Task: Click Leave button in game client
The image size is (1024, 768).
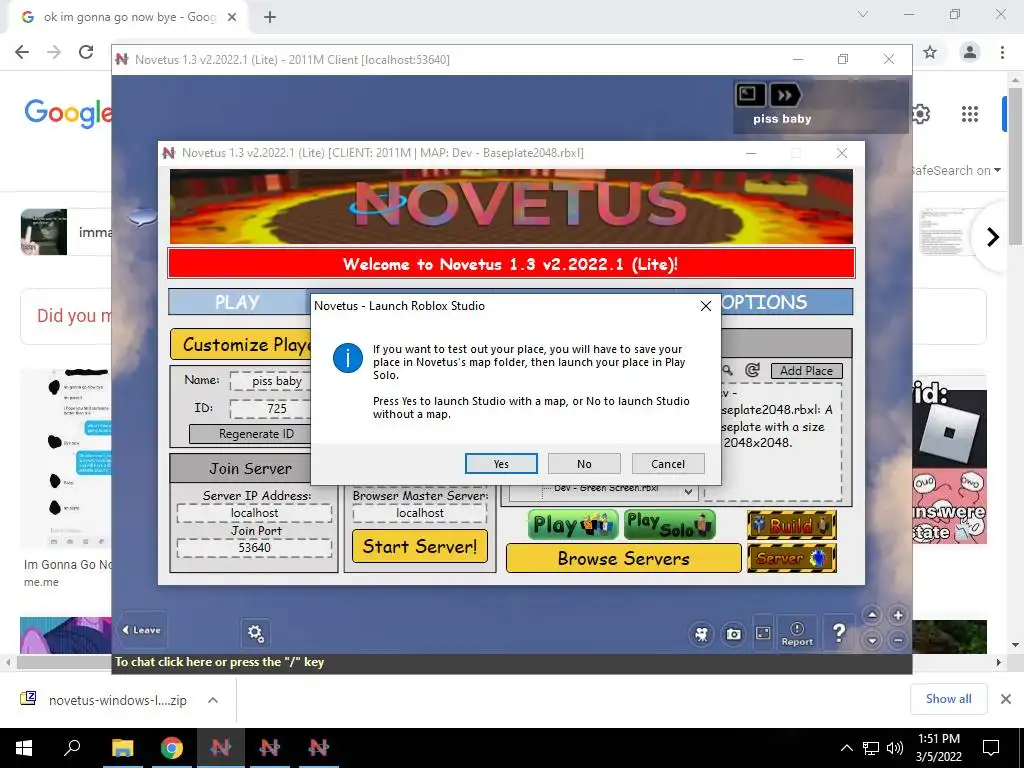Action: (142, 630)
